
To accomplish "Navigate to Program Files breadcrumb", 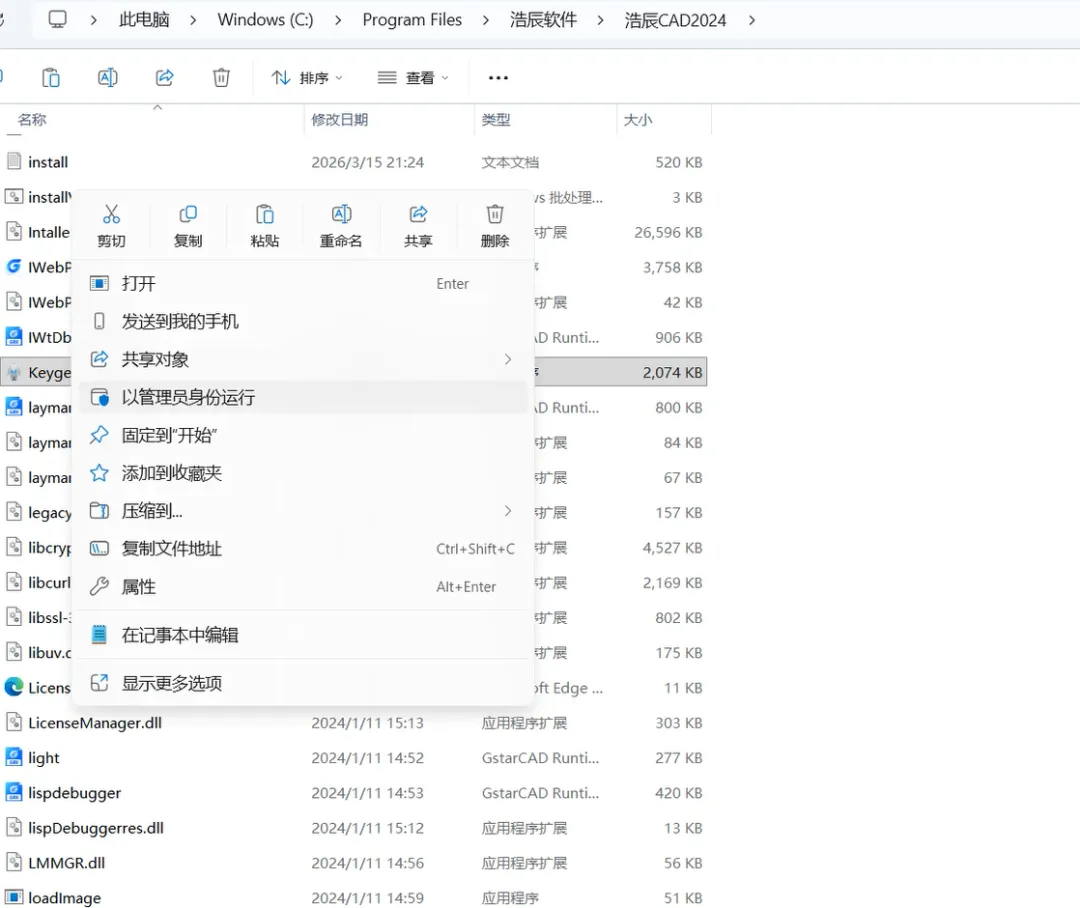I will pos(412,20).
